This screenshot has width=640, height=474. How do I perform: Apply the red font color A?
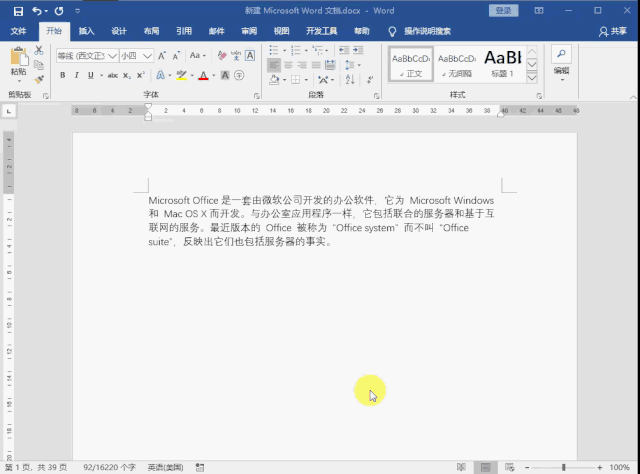[203, 75]
